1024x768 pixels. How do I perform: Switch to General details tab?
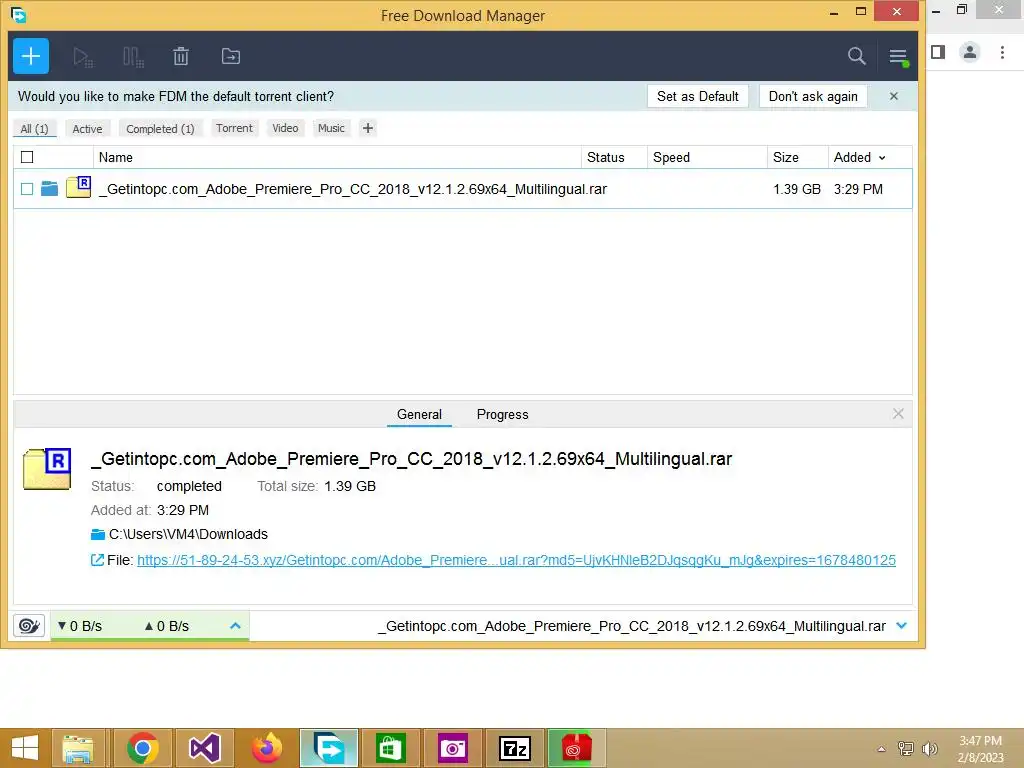[419, 414]
